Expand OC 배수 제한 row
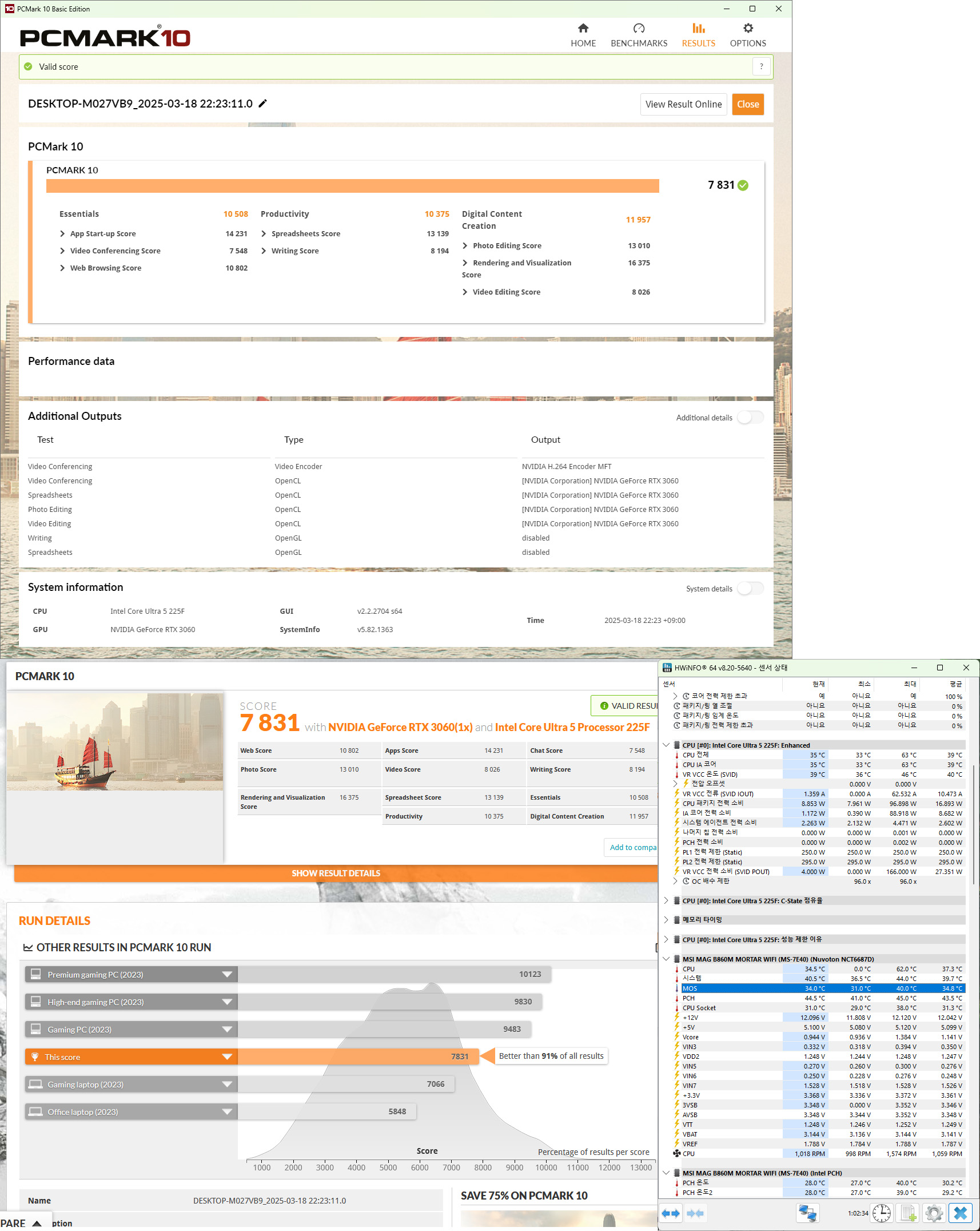The height and width of the screenshot is (1231, 980). (x=675, y=881)
